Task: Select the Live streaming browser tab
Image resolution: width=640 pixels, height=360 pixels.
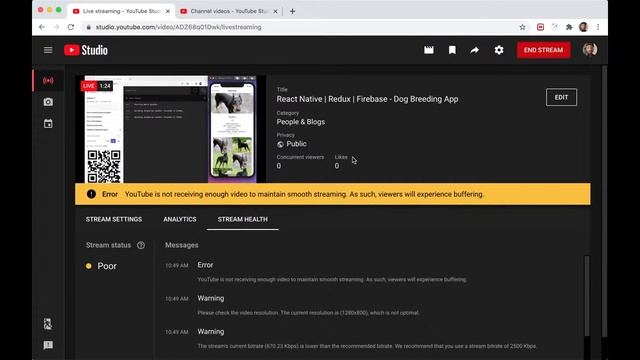Action: coord(120,11)
